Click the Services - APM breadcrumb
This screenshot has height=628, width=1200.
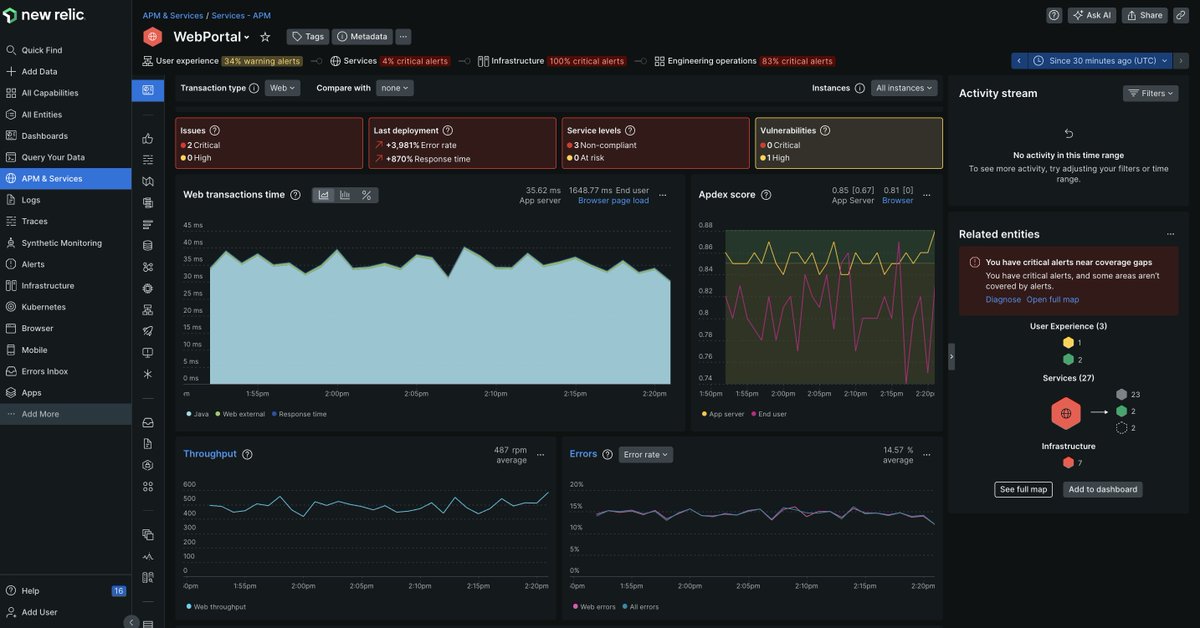coord(241,16)
